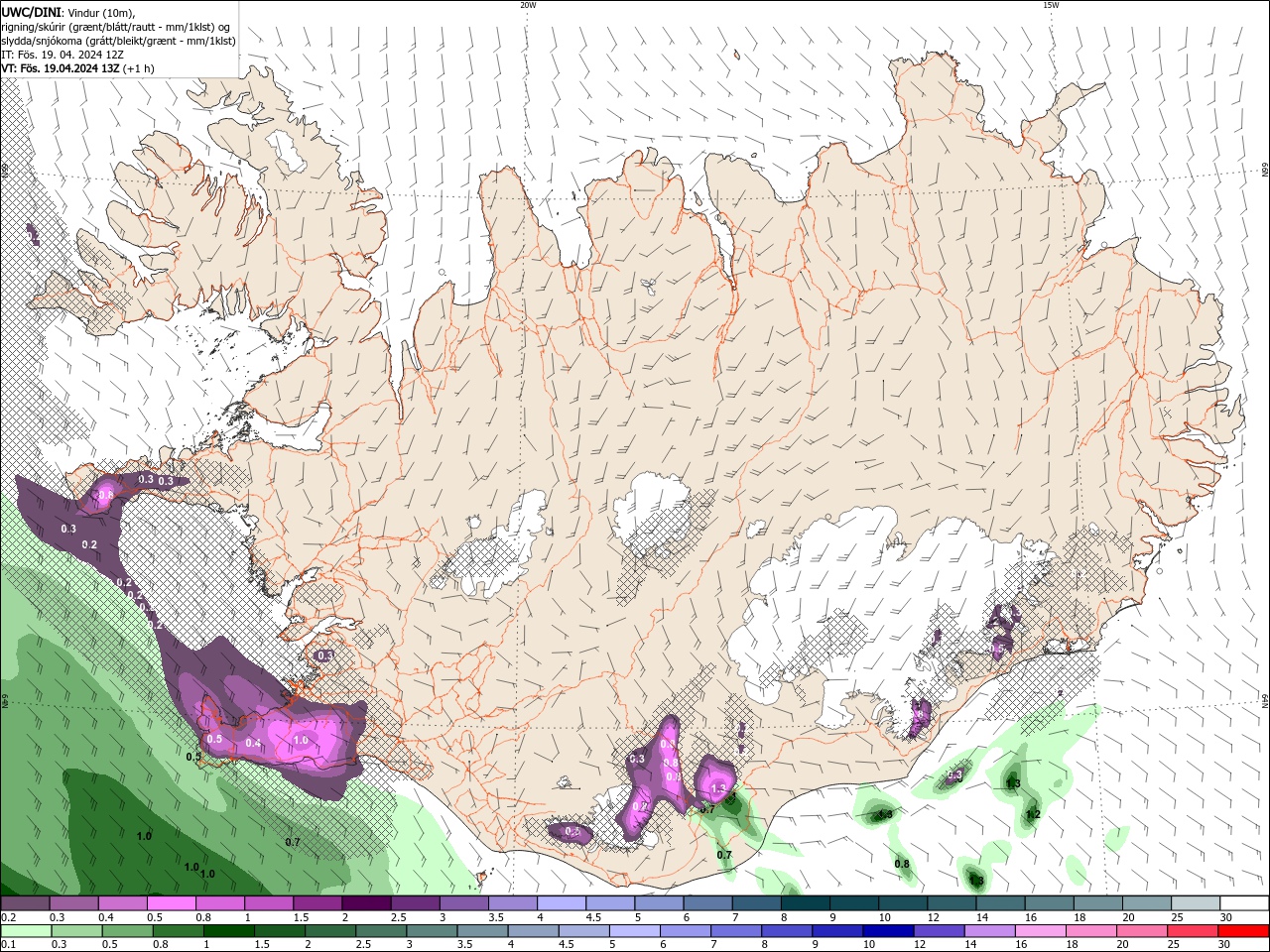Image resolution: width=1270 pixels, height=952 pixels.
Task: Select the bright pink snow swatch between 0.5 and 0.8
Action: point(171,903)
